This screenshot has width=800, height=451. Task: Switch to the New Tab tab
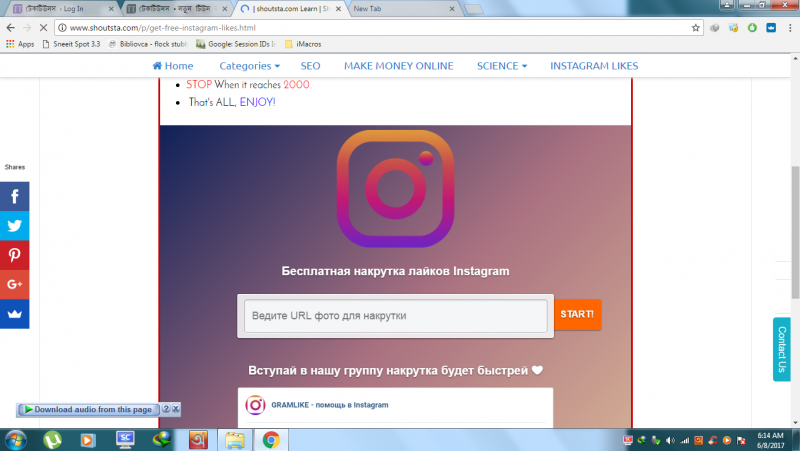click(403, 9)
